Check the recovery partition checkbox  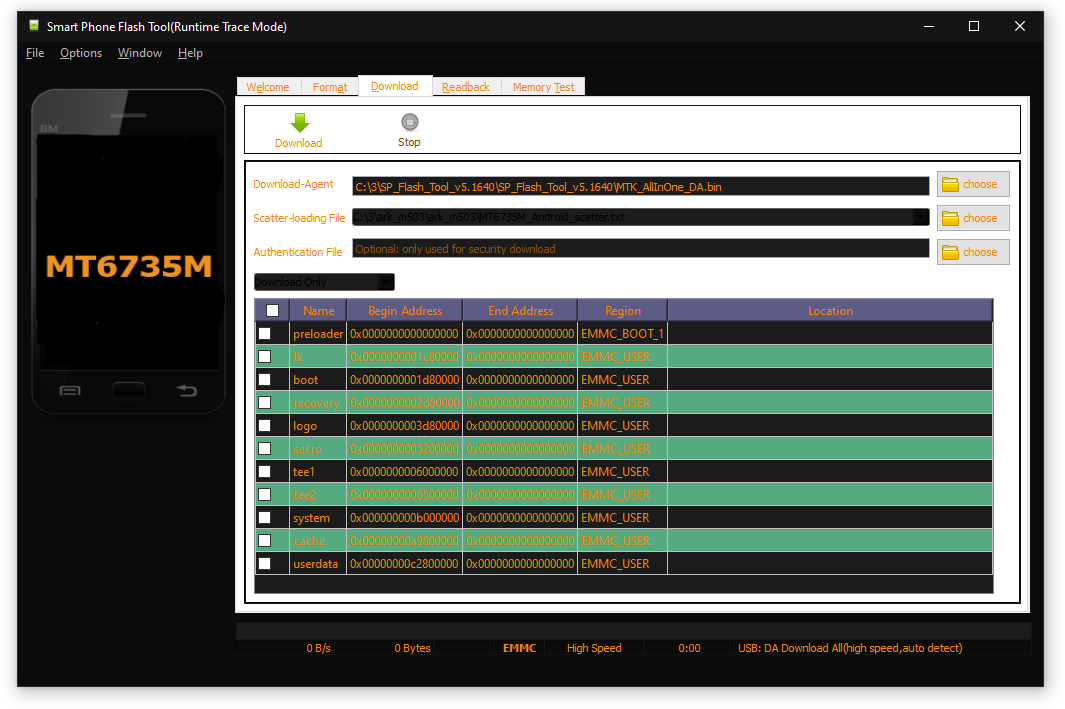(x=265, y=403)
